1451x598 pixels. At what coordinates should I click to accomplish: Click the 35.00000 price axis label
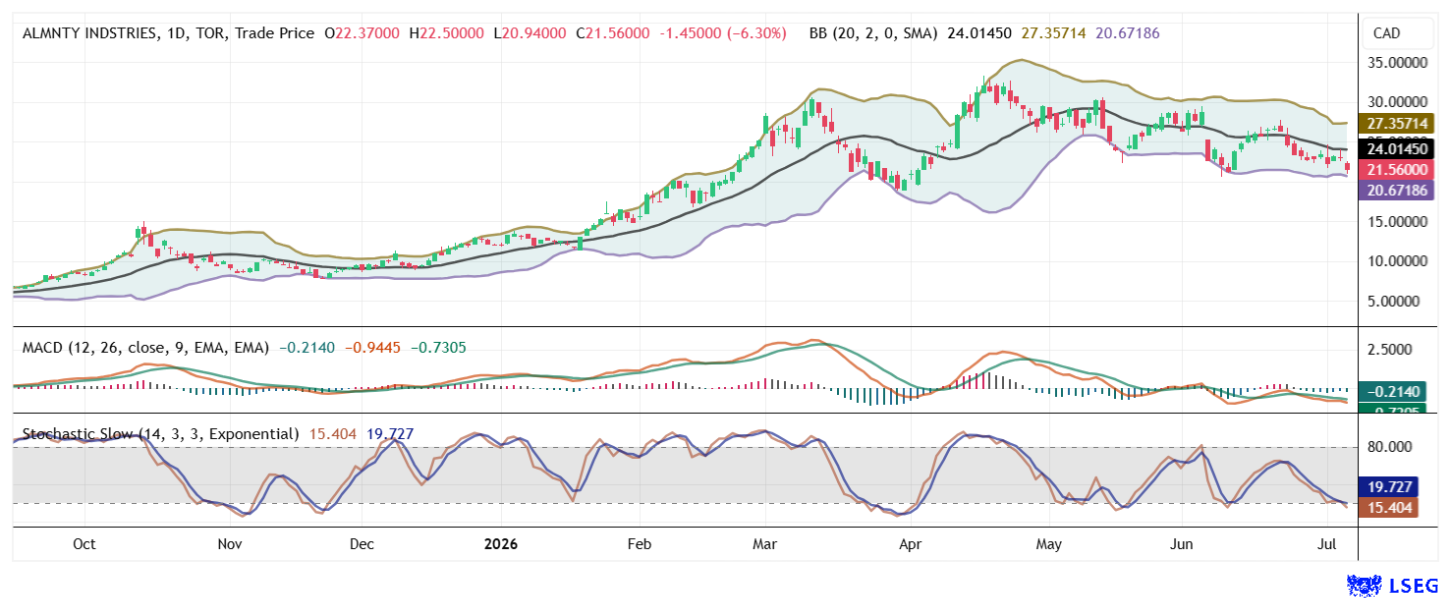tap(1398, 62)
